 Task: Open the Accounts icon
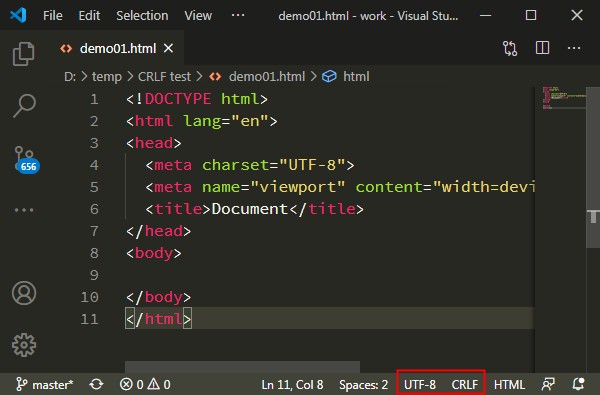click(x=24, y=293)
